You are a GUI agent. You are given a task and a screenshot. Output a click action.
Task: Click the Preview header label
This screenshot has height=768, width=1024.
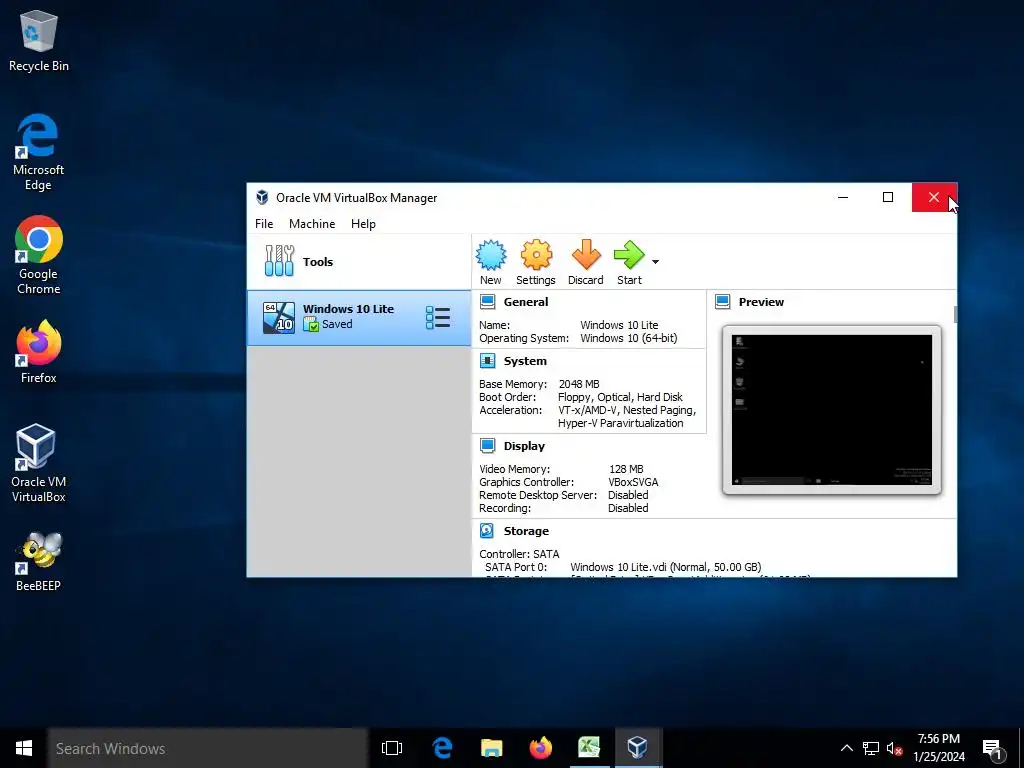pos(761,302)
